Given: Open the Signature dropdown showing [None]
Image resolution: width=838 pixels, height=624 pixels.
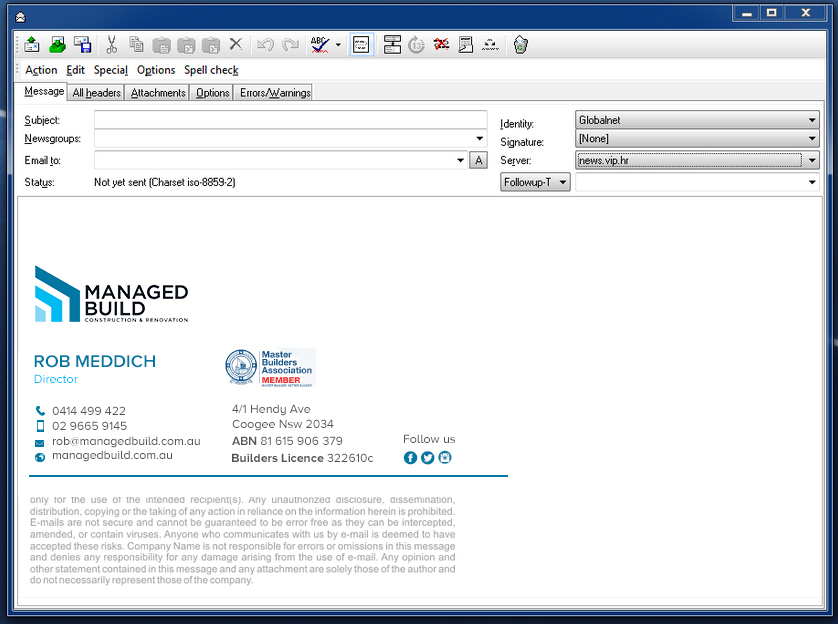Looking at the screenshot, I should point(697,139).
